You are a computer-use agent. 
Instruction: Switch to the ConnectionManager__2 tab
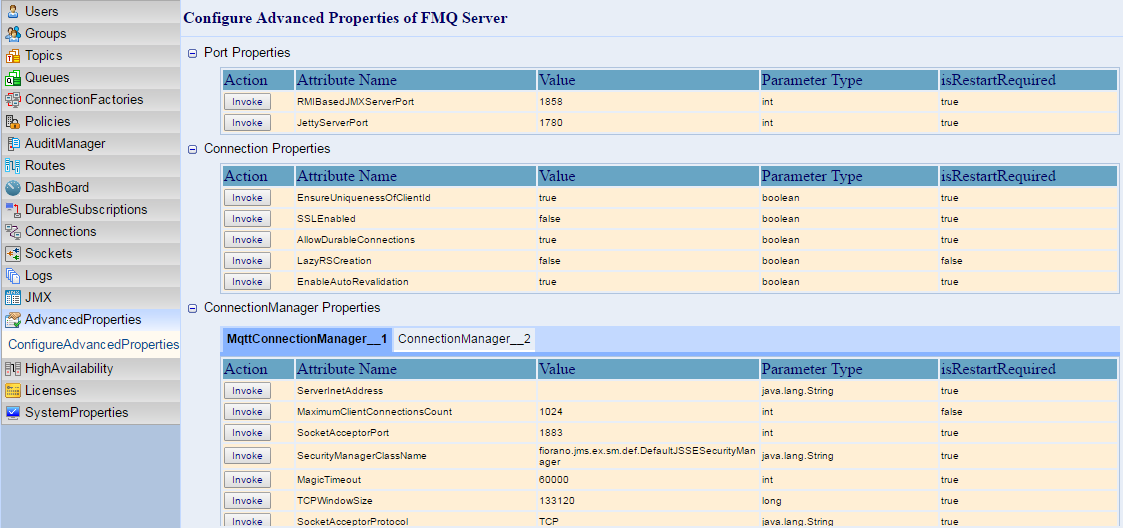click(464, 340)
